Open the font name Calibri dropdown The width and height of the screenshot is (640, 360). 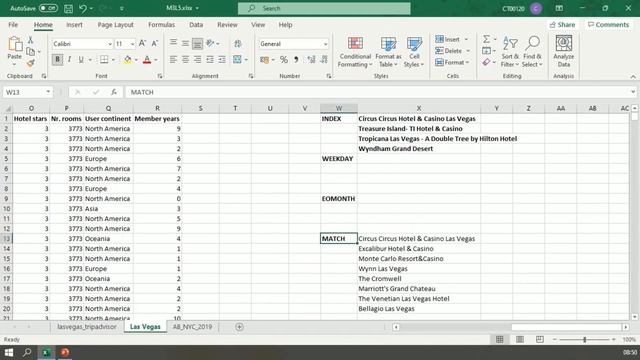click(109, 44)
